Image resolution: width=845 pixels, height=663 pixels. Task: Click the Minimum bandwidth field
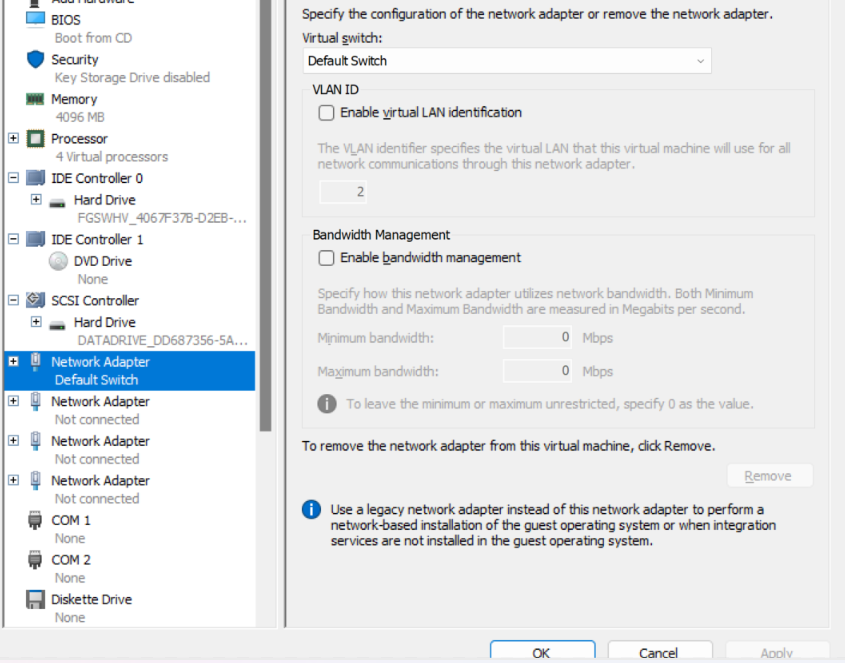(x=537, y=337)
